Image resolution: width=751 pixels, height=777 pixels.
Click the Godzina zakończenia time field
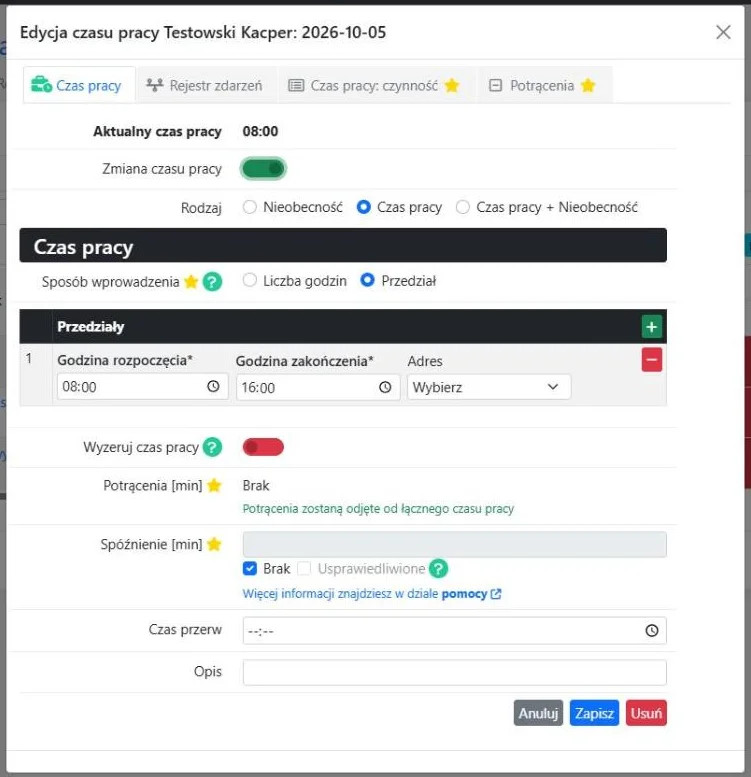point(318,388)
